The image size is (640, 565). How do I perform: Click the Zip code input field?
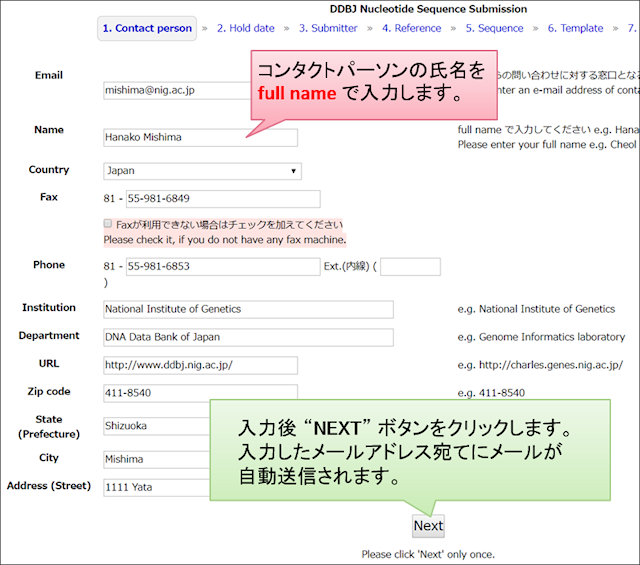click(200, 393)
